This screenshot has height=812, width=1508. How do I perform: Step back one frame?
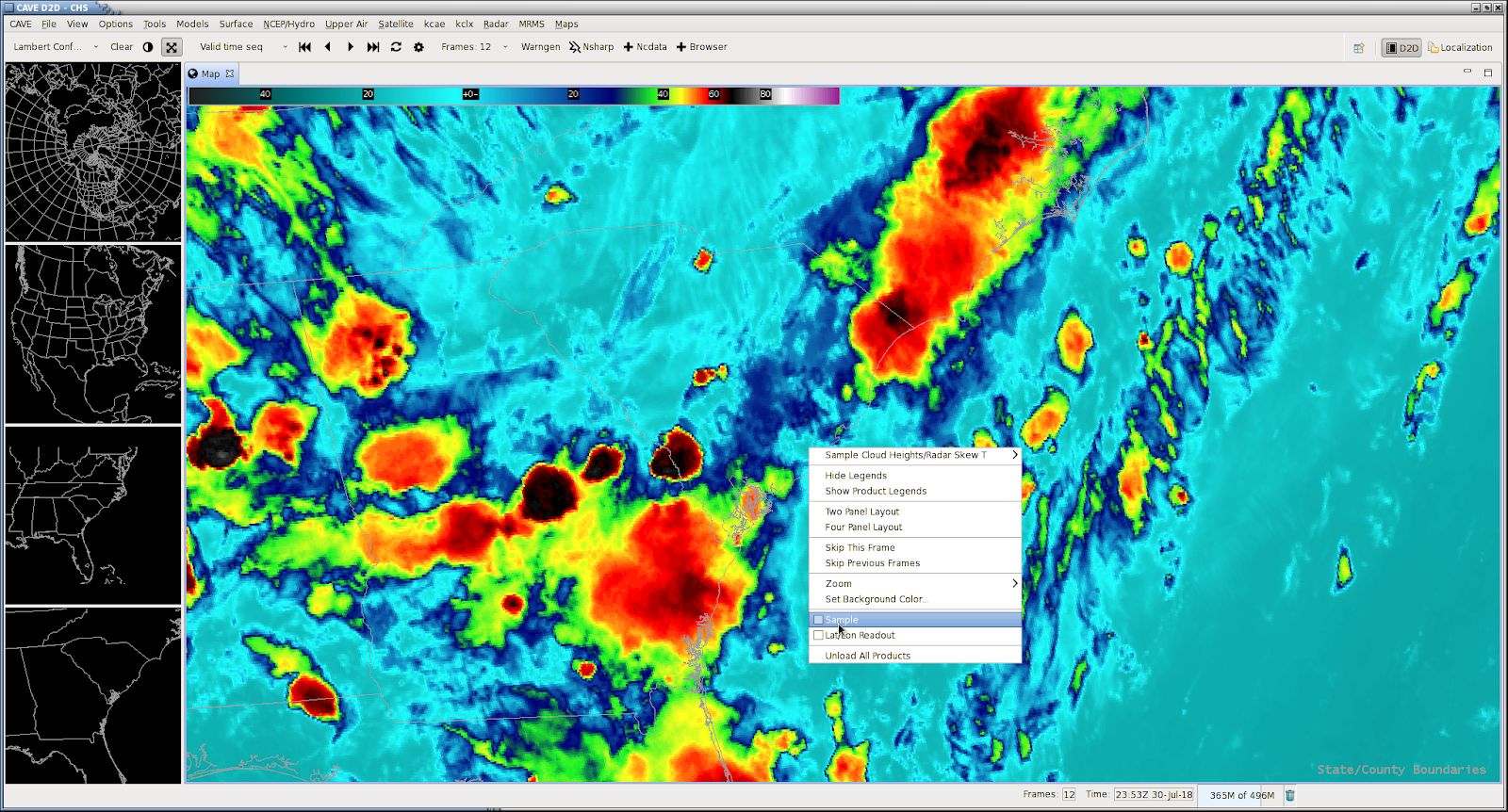(328, 47)
